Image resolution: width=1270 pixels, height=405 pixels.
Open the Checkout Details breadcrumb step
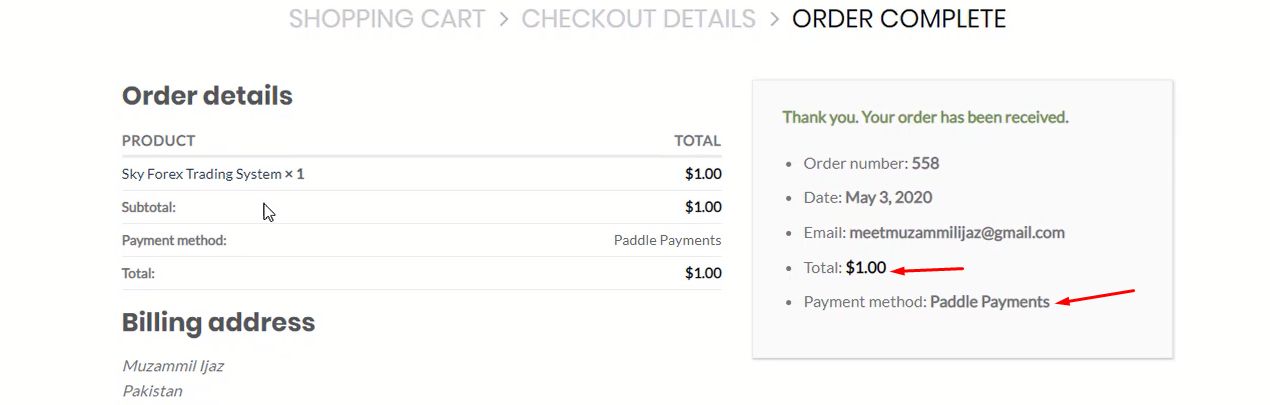(x=638, y=19)
